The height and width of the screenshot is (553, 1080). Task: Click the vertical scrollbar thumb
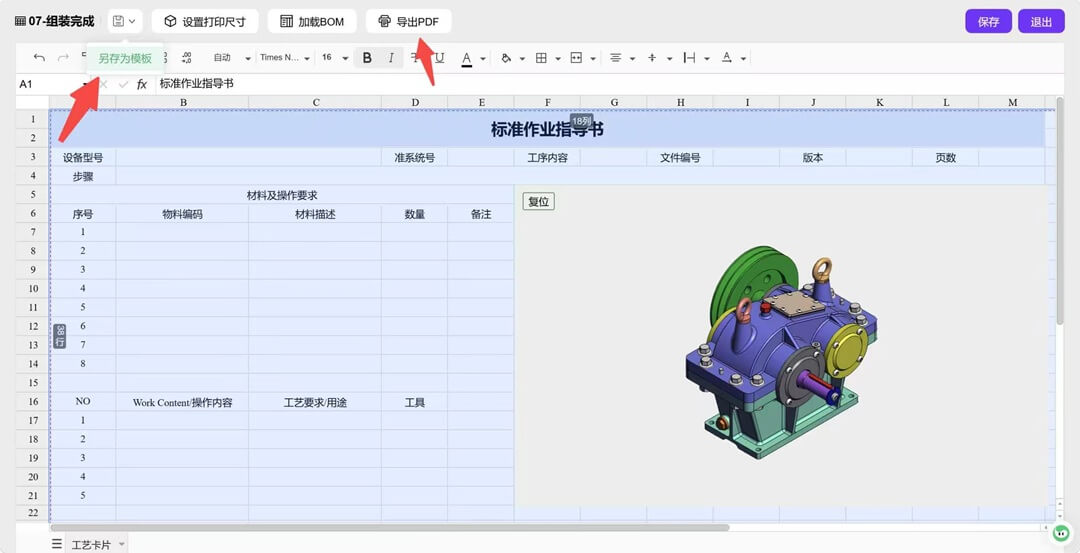[1059, 210]
